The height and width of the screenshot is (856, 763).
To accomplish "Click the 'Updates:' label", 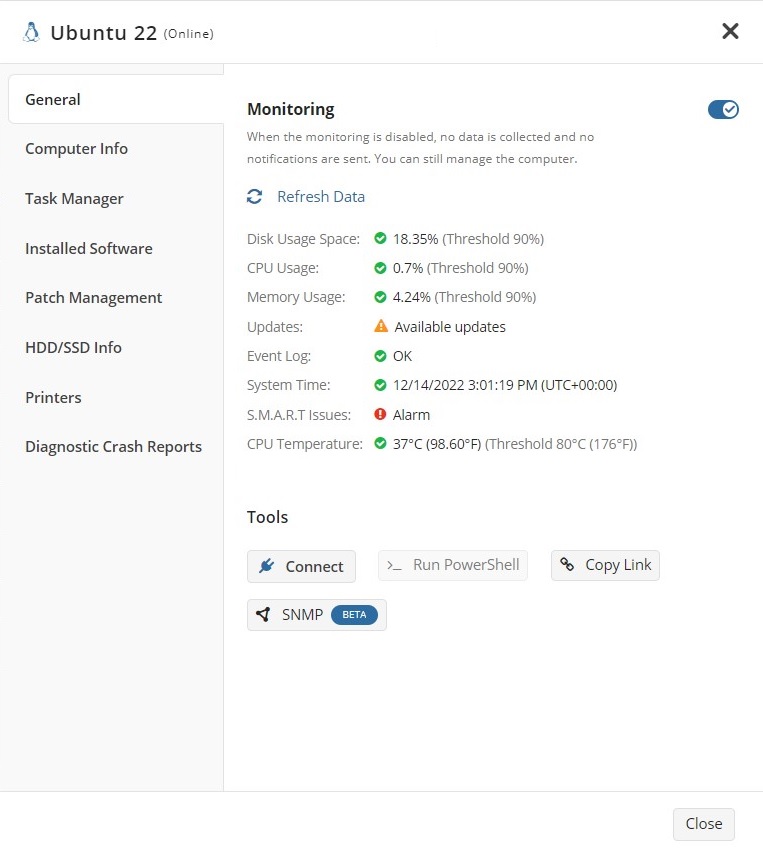I will click(x=275, y=327).
